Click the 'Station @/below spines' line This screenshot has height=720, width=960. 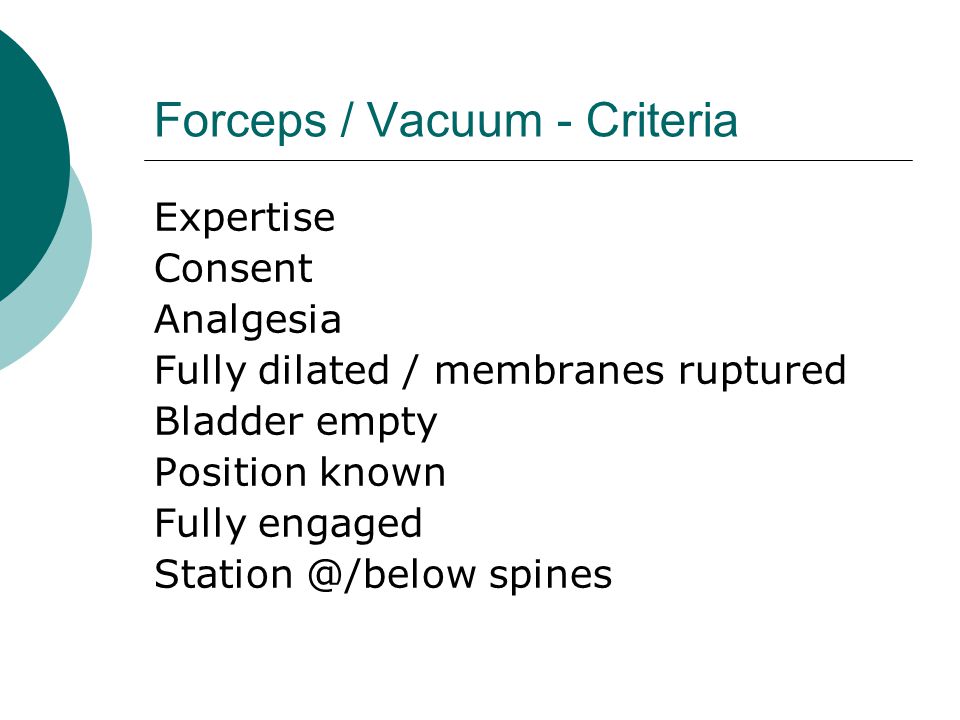(383, 576)
